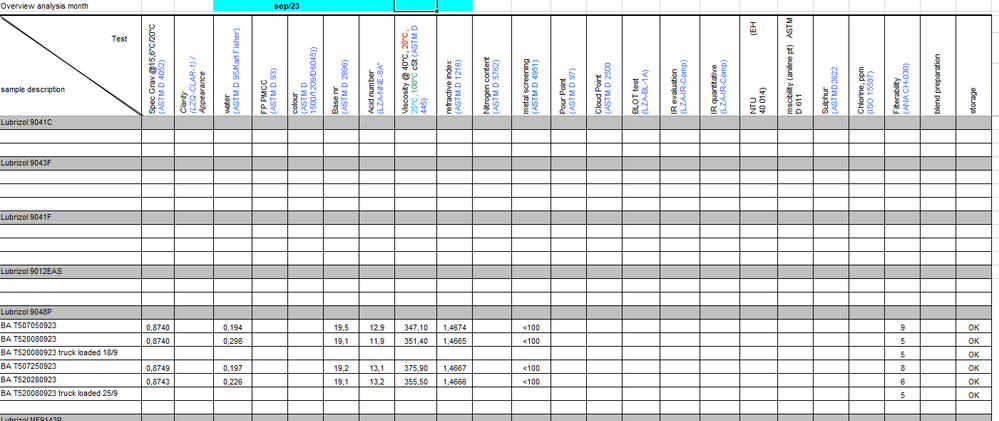
Task: Select the 'Base nr (ASTM D 2896)' header
Action: coord(341,66)
